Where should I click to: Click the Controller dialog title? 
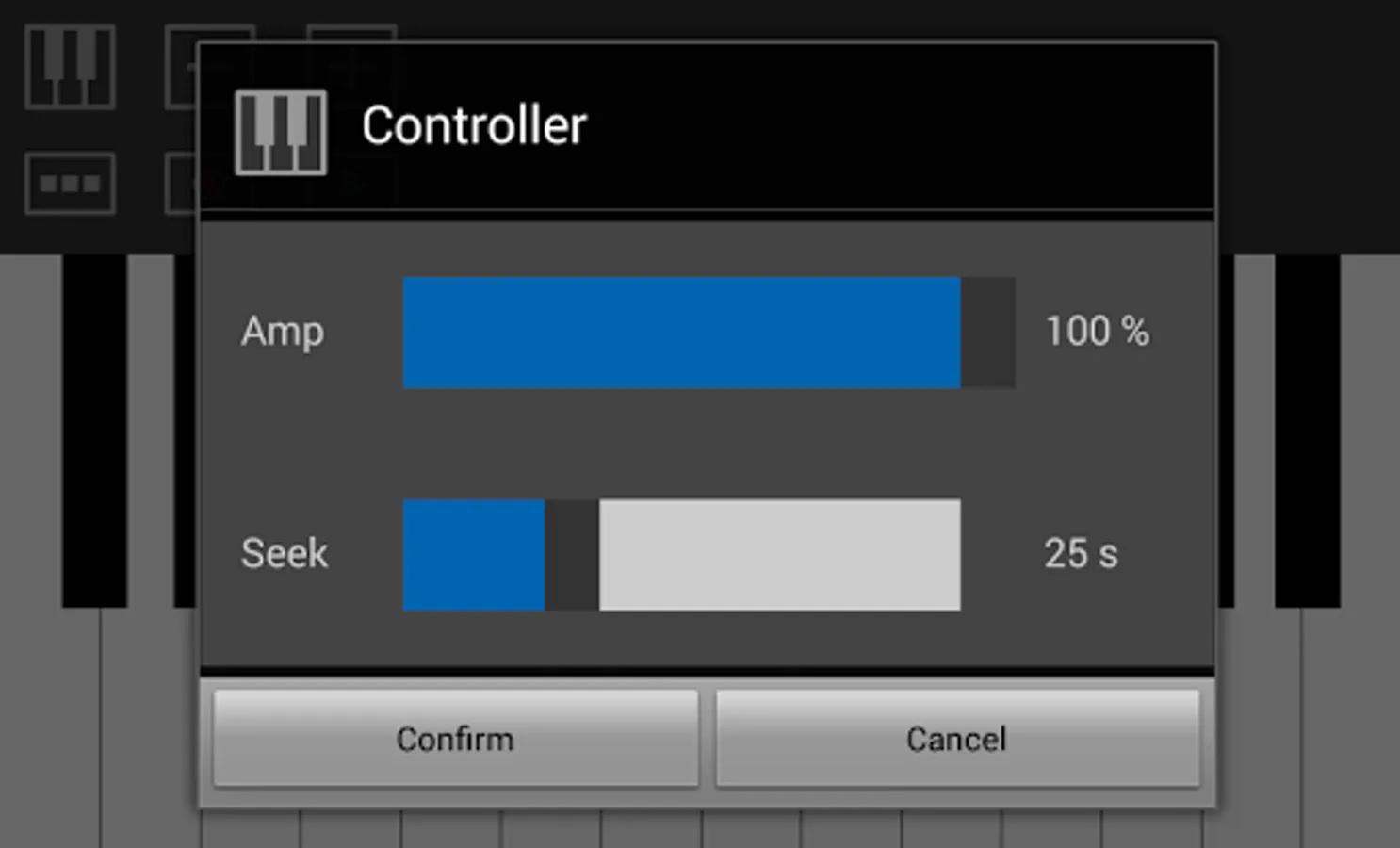pos(474,125)
